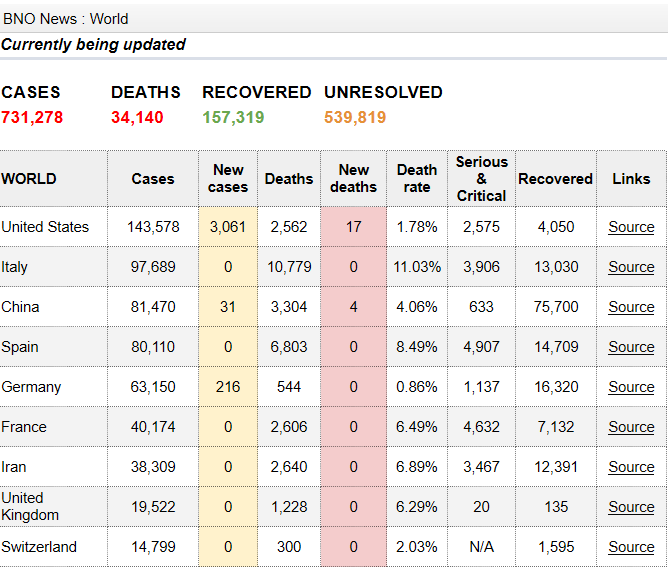Click the "Death rate" column header

coord(417,179)
